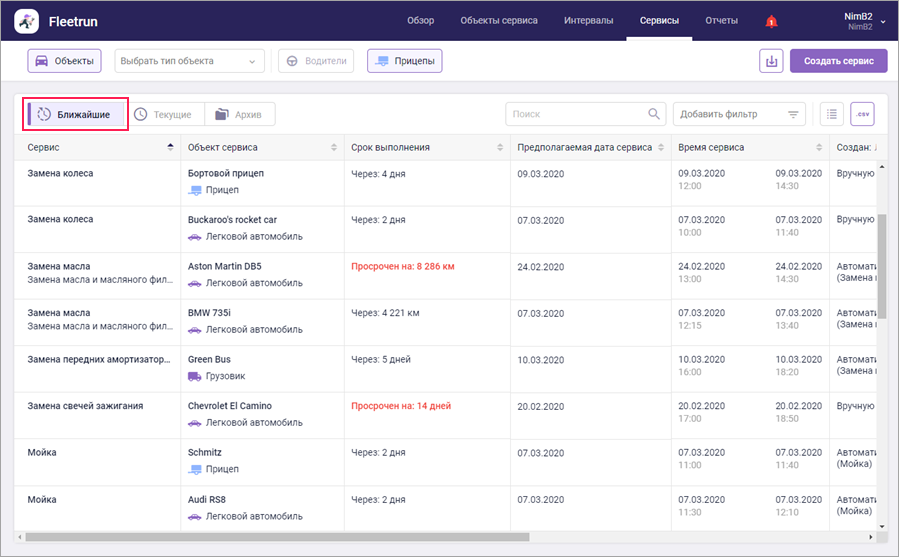Screen dimensions: 899x557
Task: Click the filter lines icon in Добавить фильтр
Action: tap(794, 114)
